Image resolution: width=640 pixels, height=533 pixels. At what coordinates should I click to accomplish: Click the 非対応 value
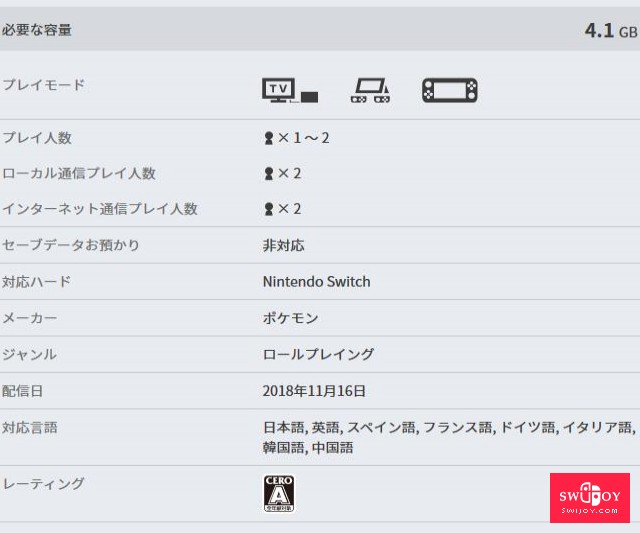pos(284,245)
